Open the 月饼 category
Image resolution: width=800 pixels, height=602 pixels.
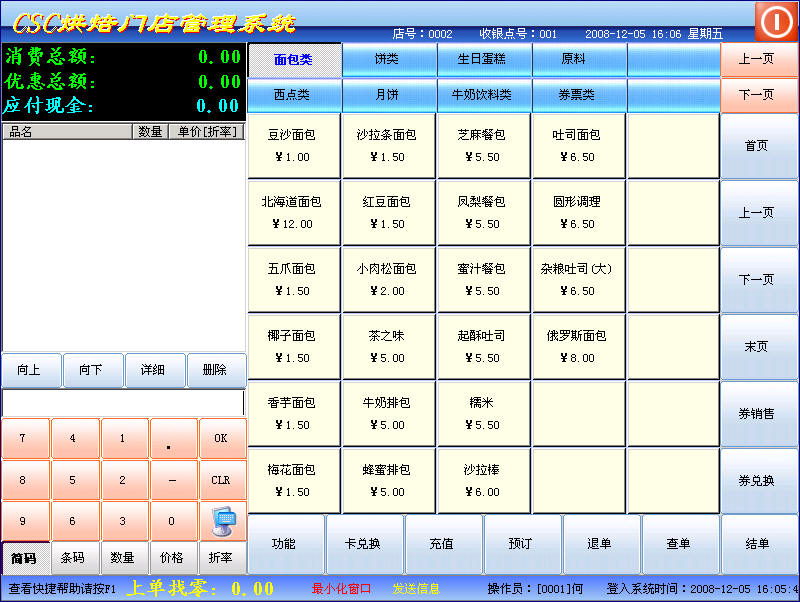[x=389, y=95]
